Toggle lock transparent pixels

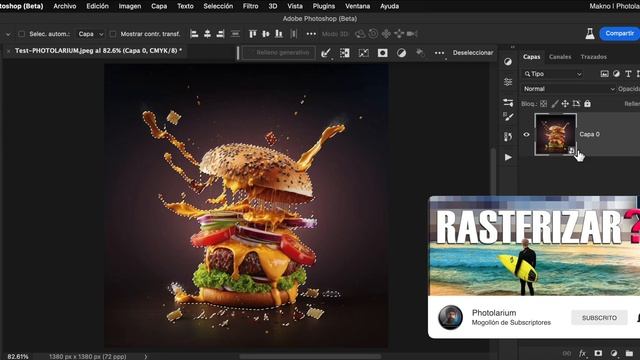pos(543,104)
